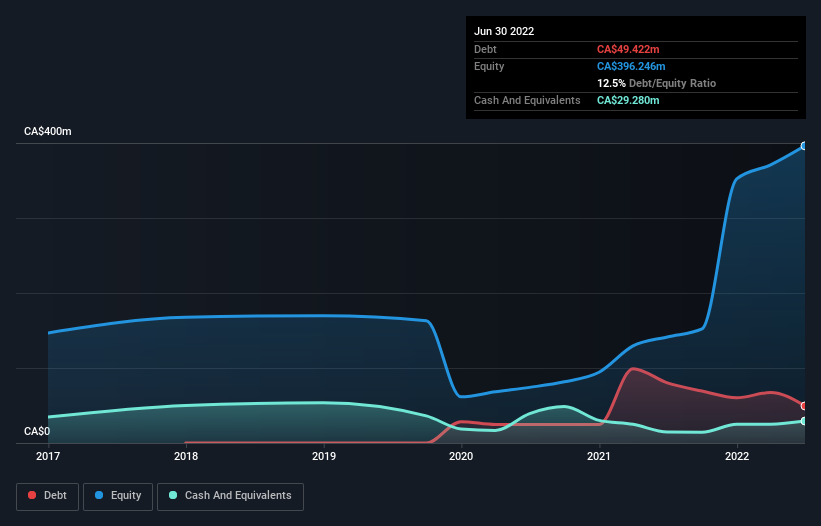The height and width of the screenshot is (526, 821).
Task: Click the Debt row label in tooltip
Action: coord(485,49)
